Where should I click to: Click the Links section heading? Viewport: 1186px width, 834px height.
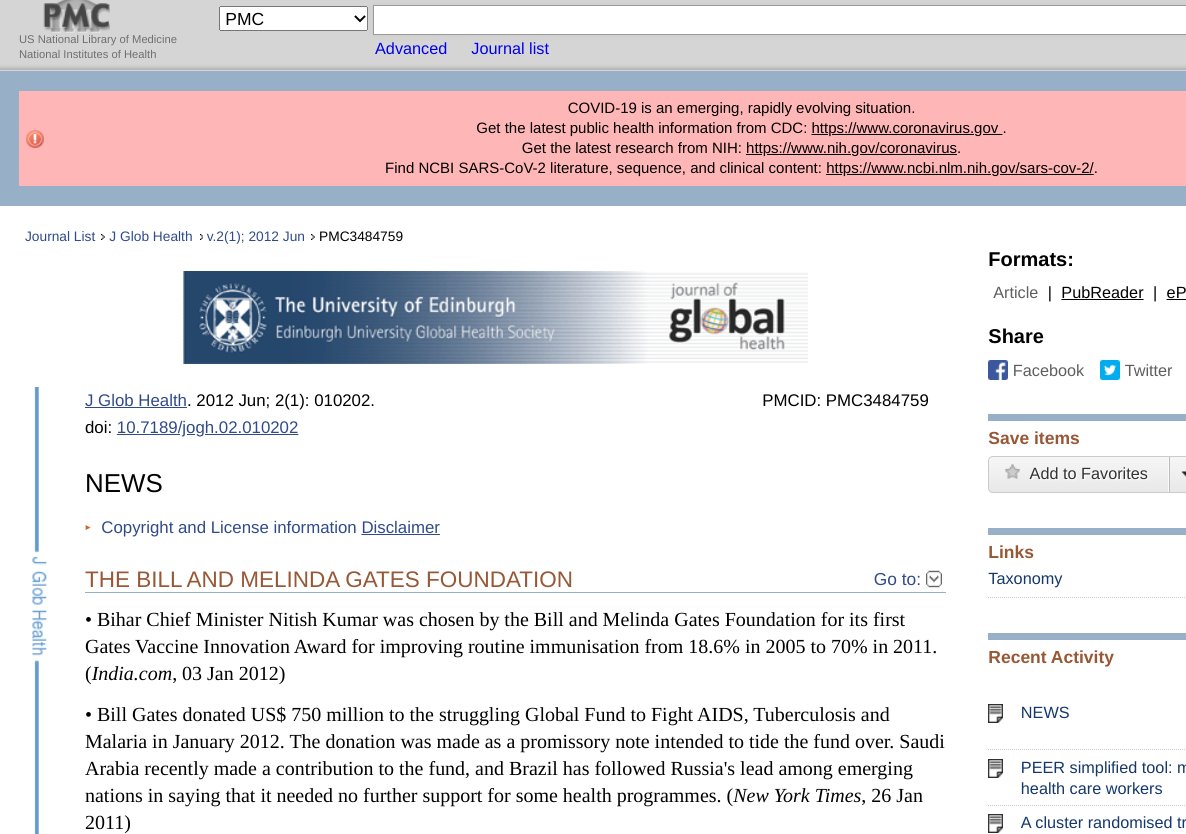pos(1011,552)
